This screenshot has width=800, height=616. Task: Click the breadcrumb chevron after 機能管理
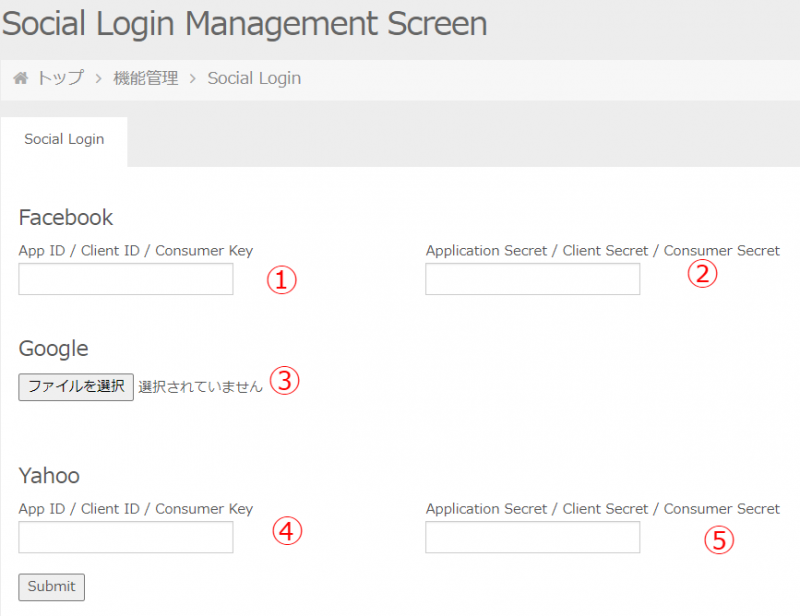193,78
